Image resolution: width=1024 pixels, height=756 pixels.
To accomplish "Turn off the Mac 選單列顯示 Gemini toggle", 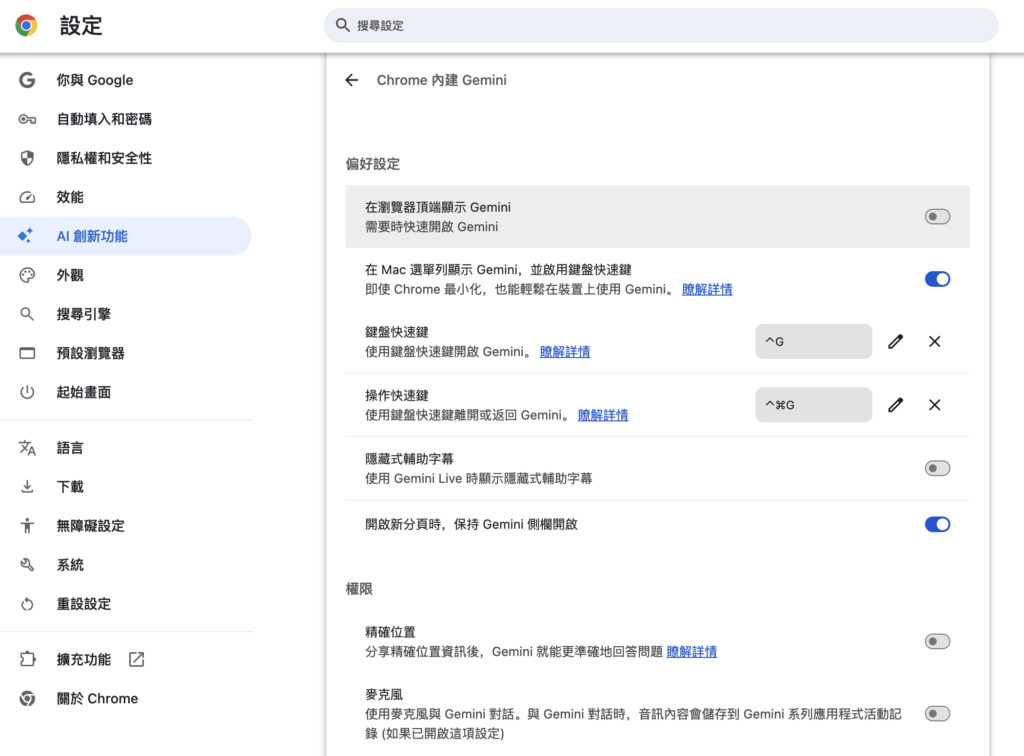I will (937, 279).
